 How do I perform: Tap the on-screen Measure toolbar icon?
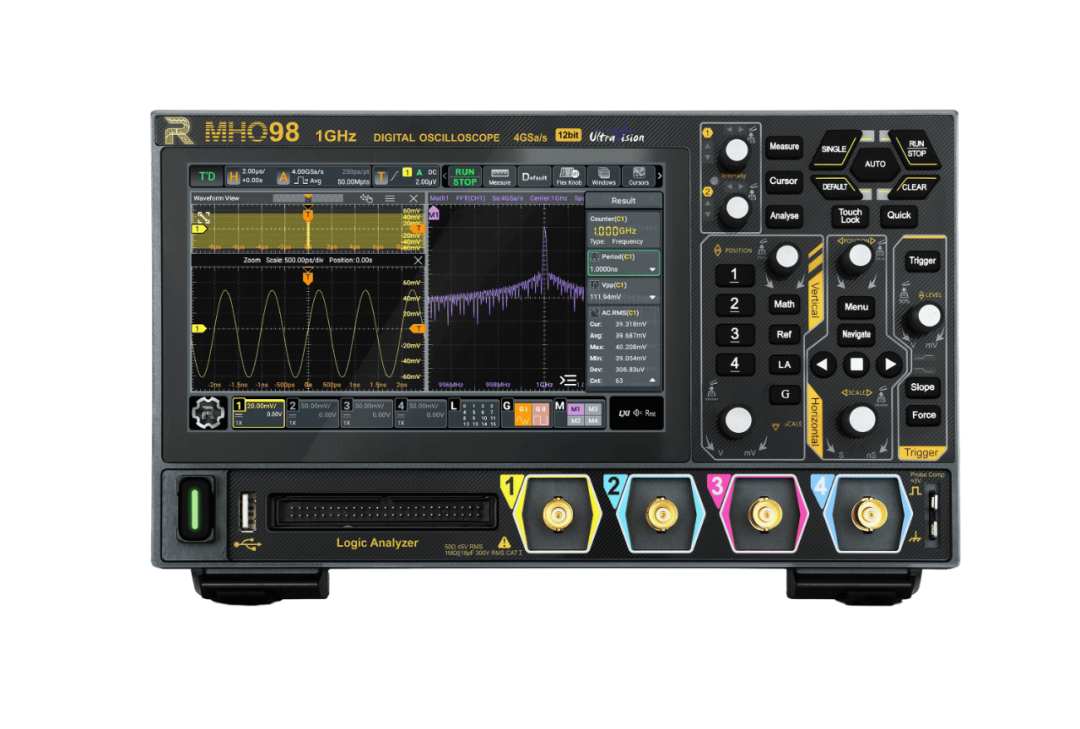point(499,176)
